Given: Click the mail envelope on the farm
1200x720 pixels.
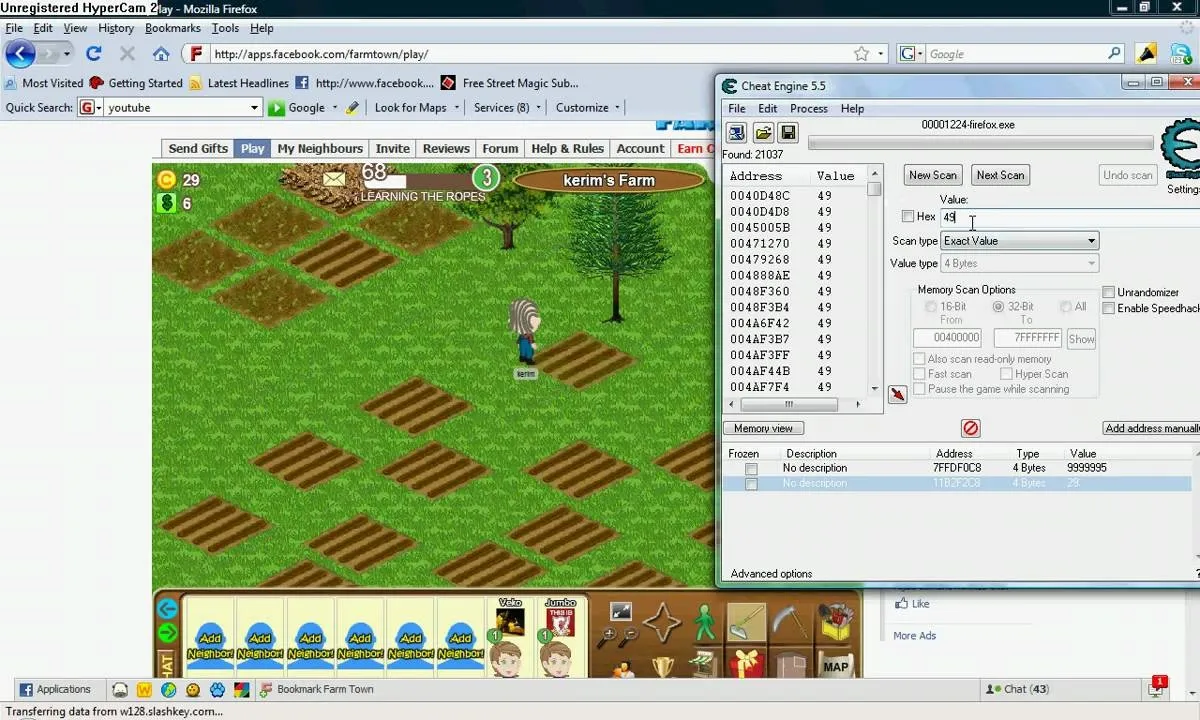Looking at the screenshot, I should 333,179.
